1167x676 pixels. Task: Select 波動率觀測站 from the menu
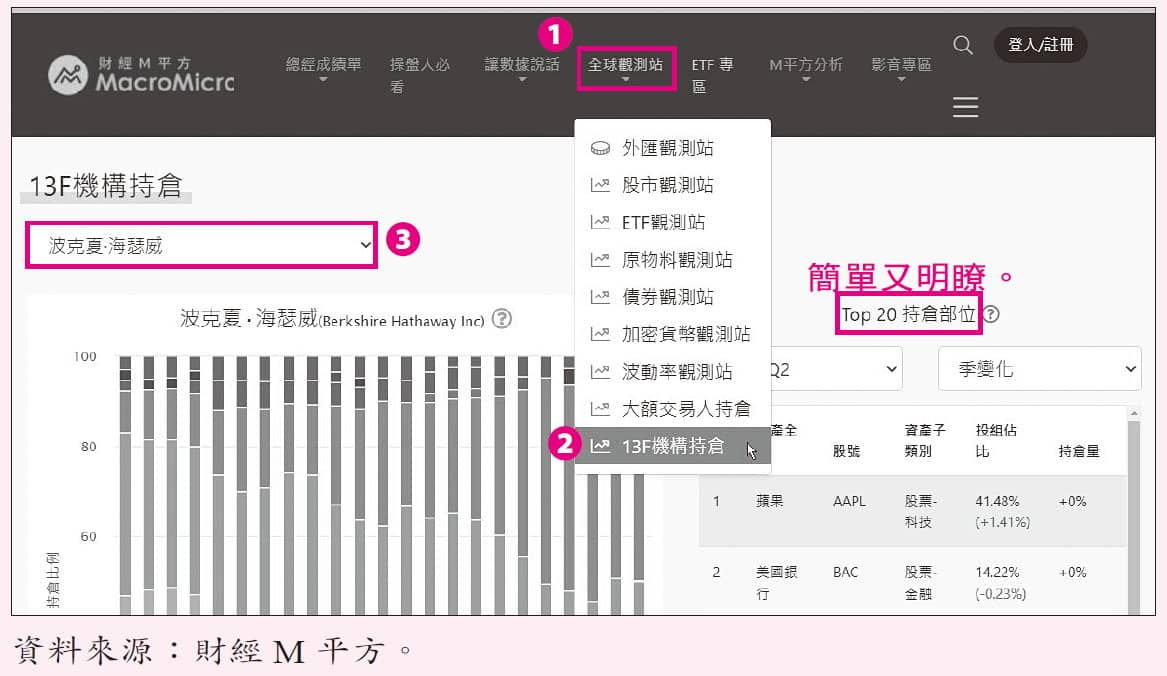[673, 372]
